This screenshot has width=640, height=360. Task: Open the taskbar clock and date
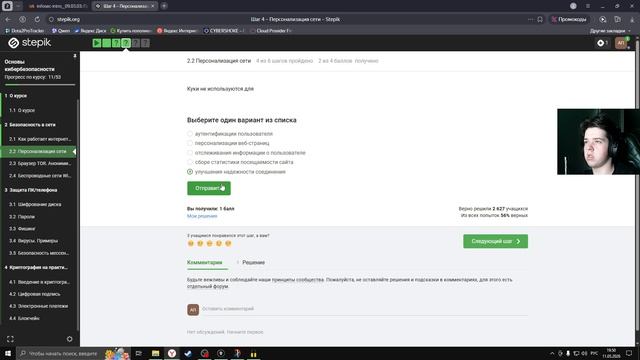(611, 353)
